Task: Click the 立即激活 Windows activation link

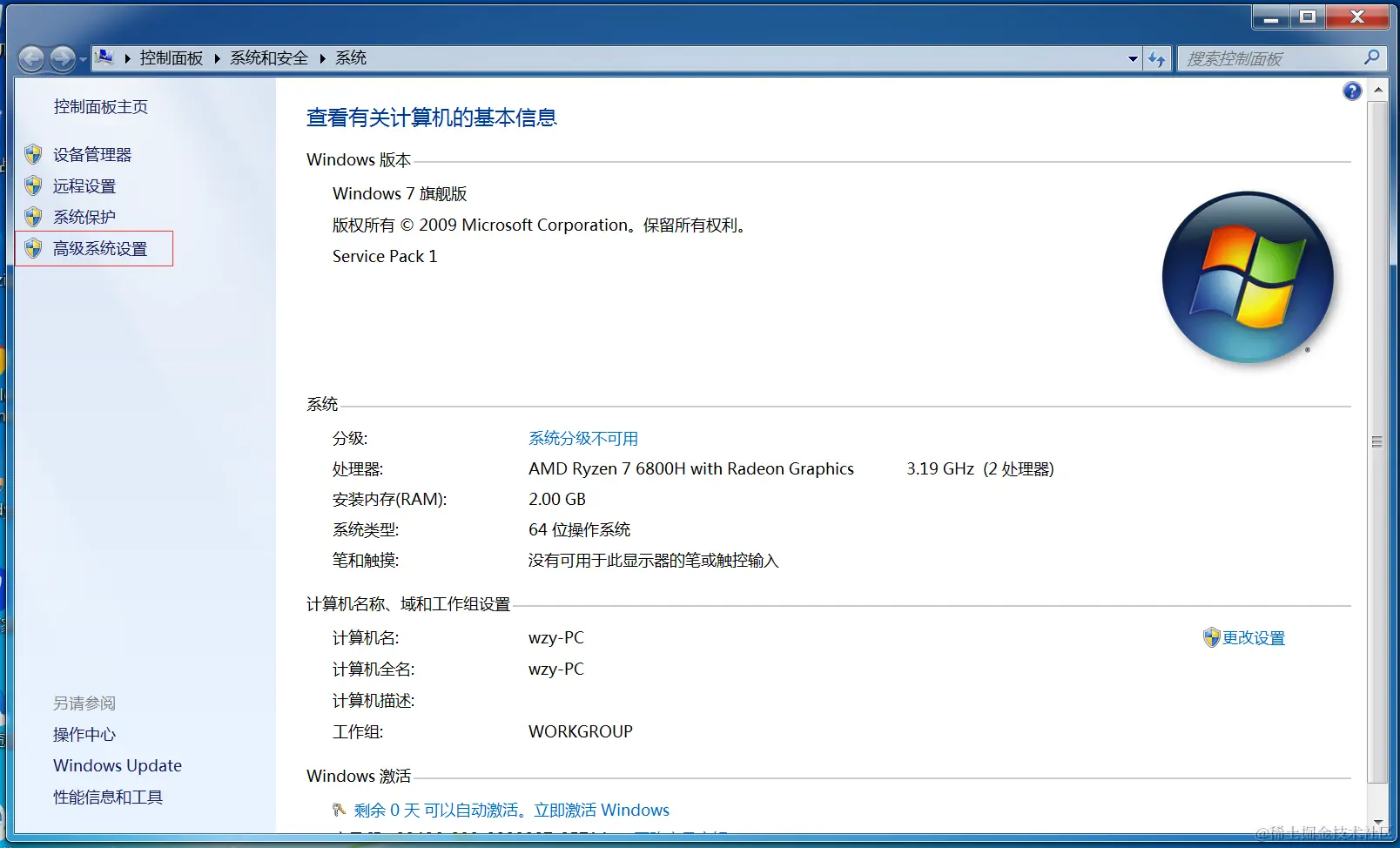Action: [x=602, y=810]
